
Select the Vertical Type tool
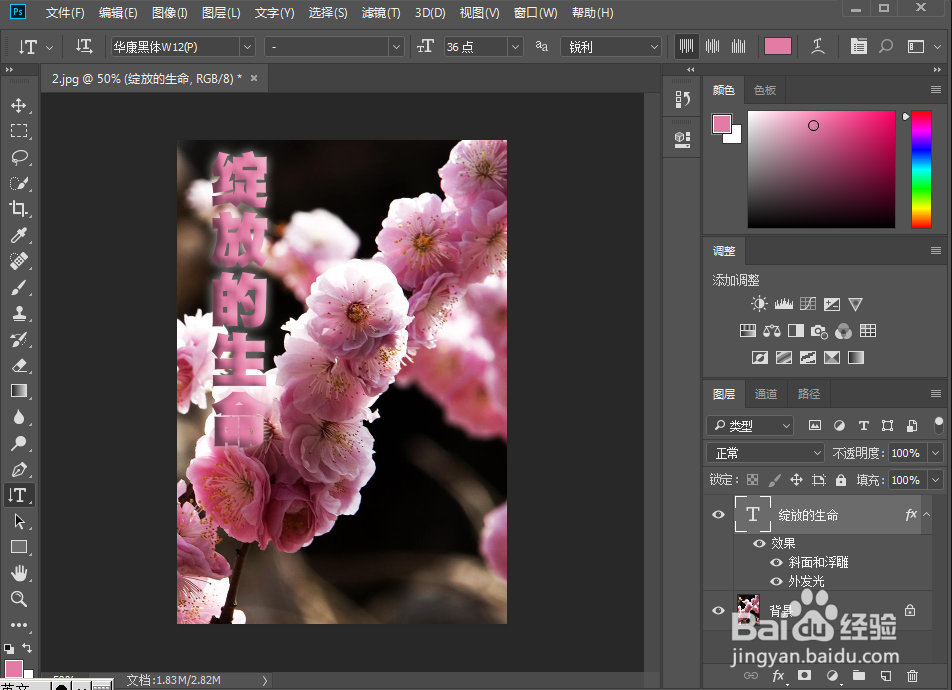coord(19,495)
